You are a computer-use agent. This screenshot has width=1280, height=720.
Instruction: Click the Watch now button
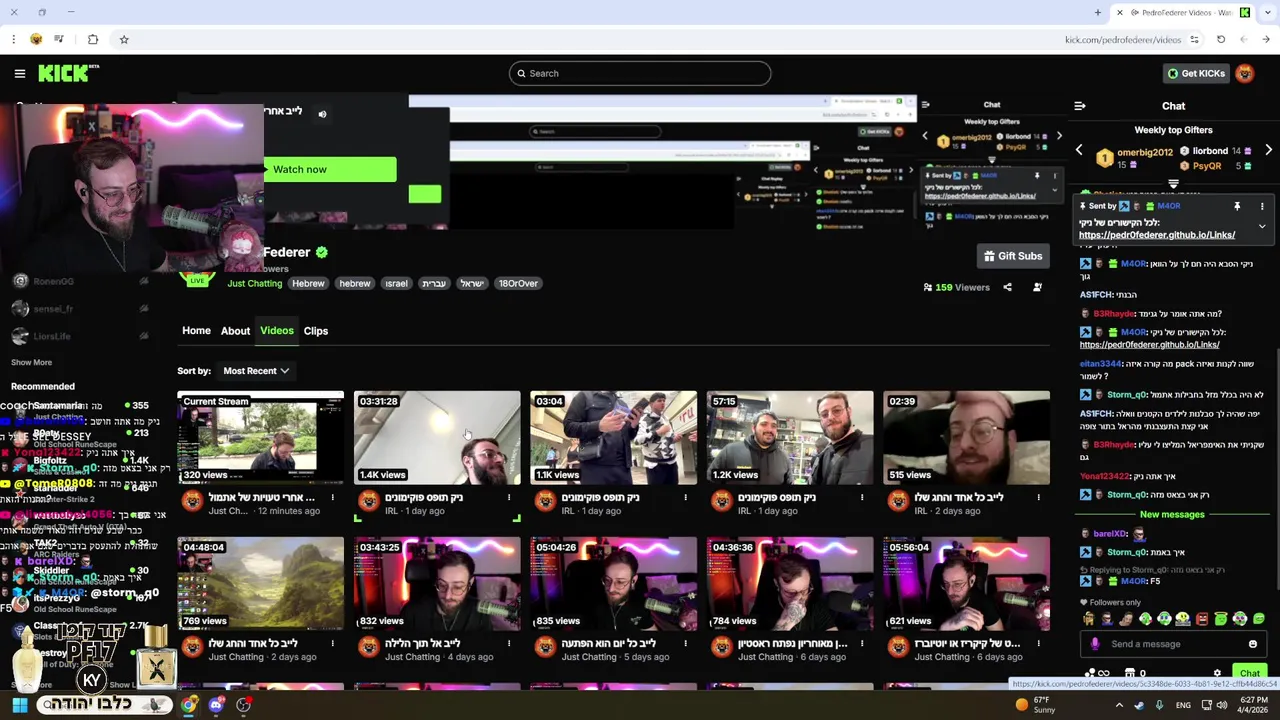330,169
